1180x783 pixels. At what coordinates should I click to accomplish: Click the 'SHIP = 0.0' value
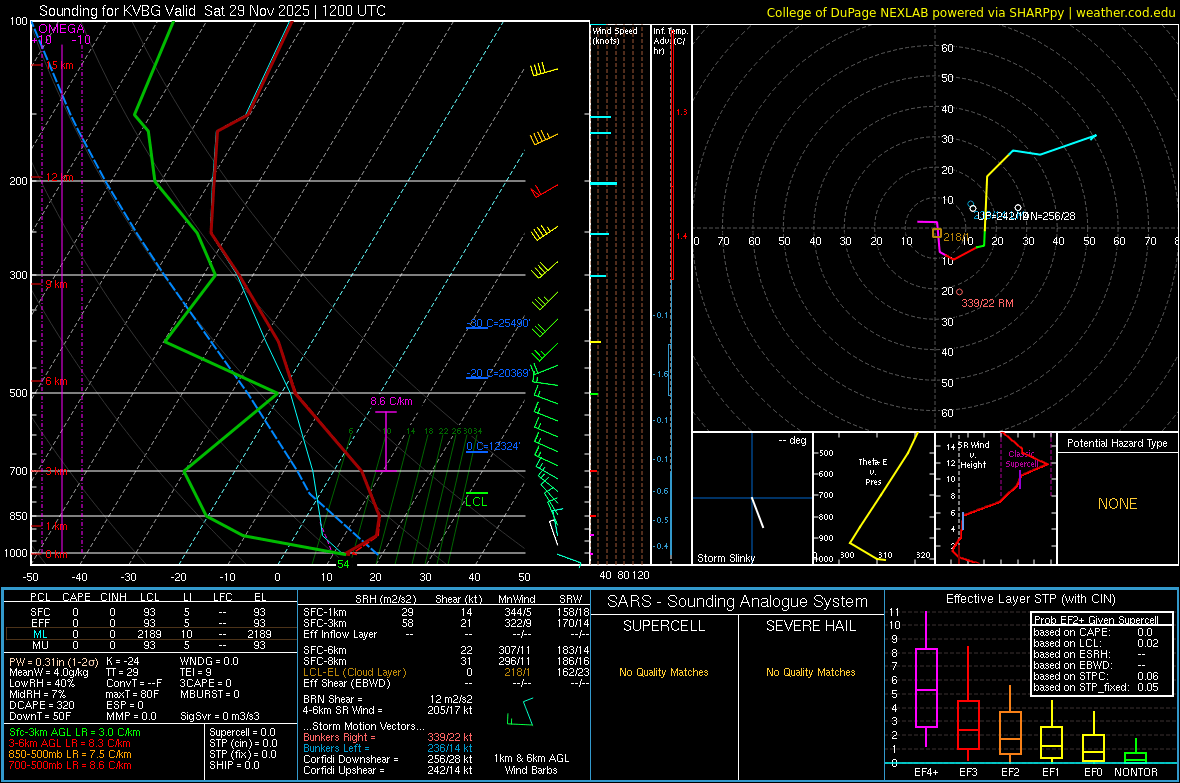click(234, 765)
